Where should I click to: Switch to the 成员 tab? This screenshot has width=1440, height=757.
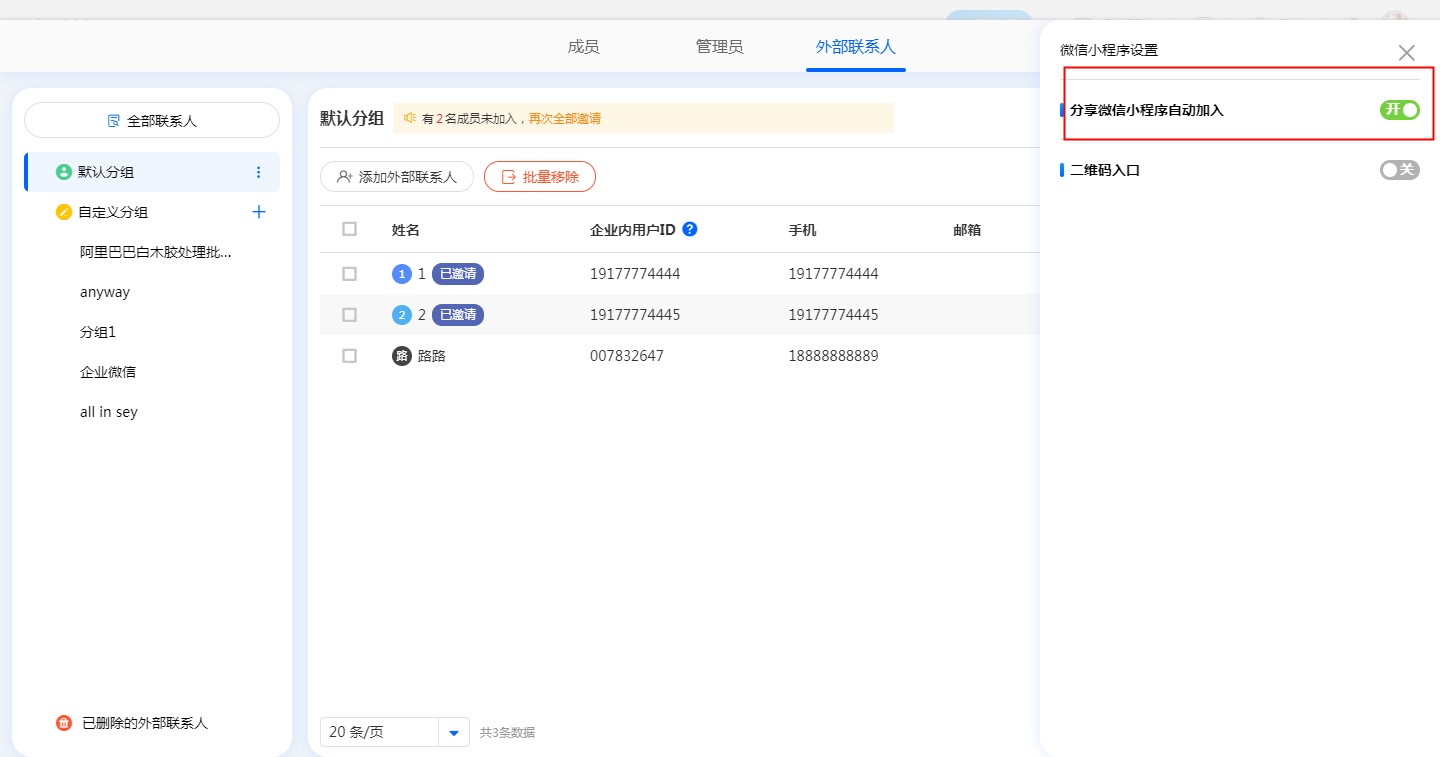[x=583, y=47]
